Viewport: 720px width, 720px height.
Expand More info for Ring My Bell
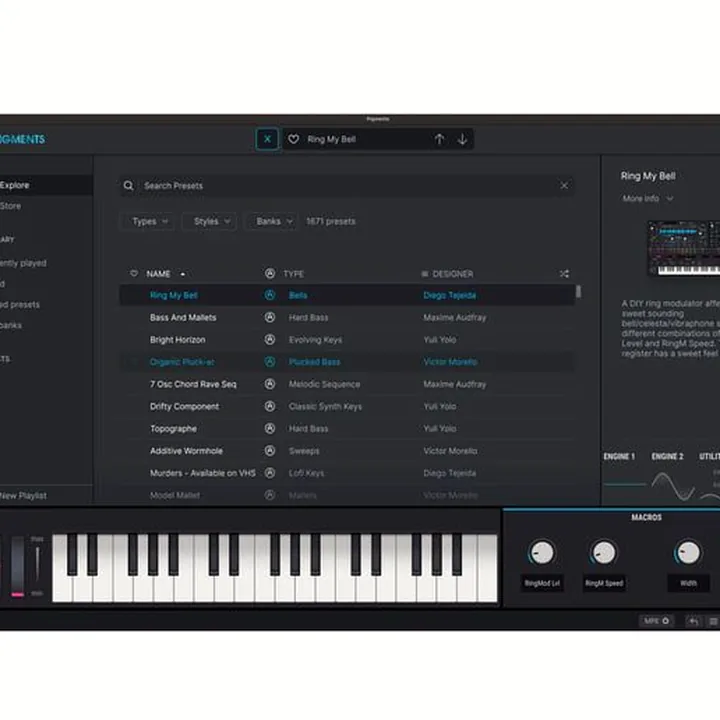pos(648,198)
